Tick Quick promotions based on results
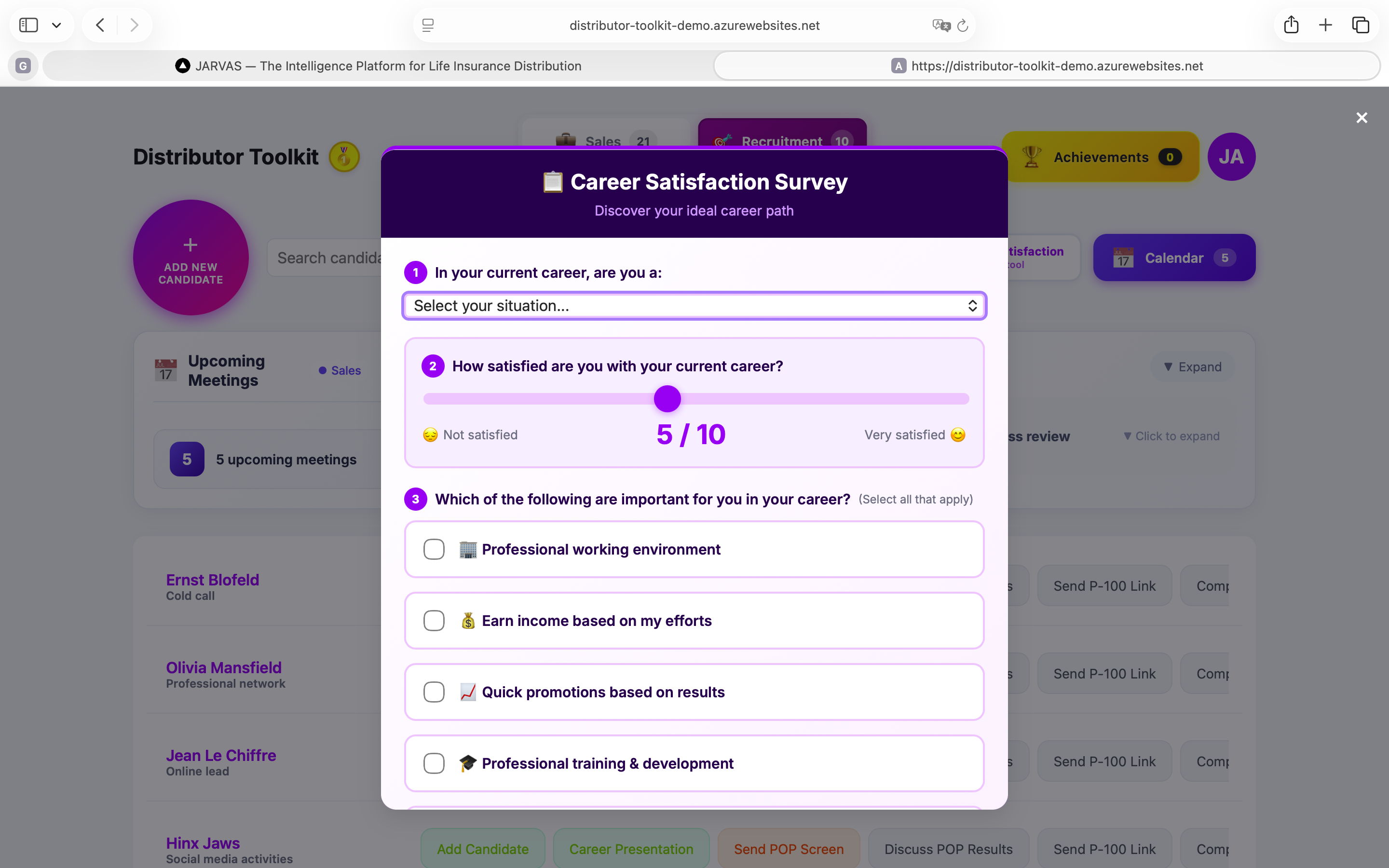The width and height of the screenshot is (1389, 868). pyautogui.click(x=434, y=692)
